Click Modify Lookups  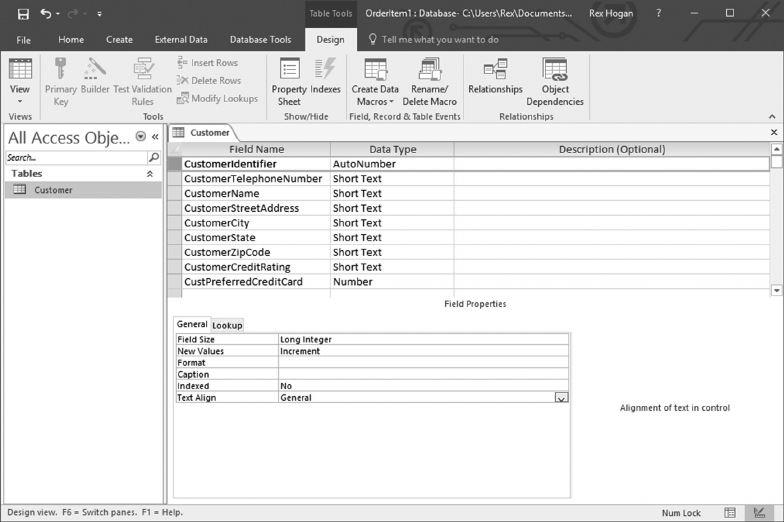(218, 98)
